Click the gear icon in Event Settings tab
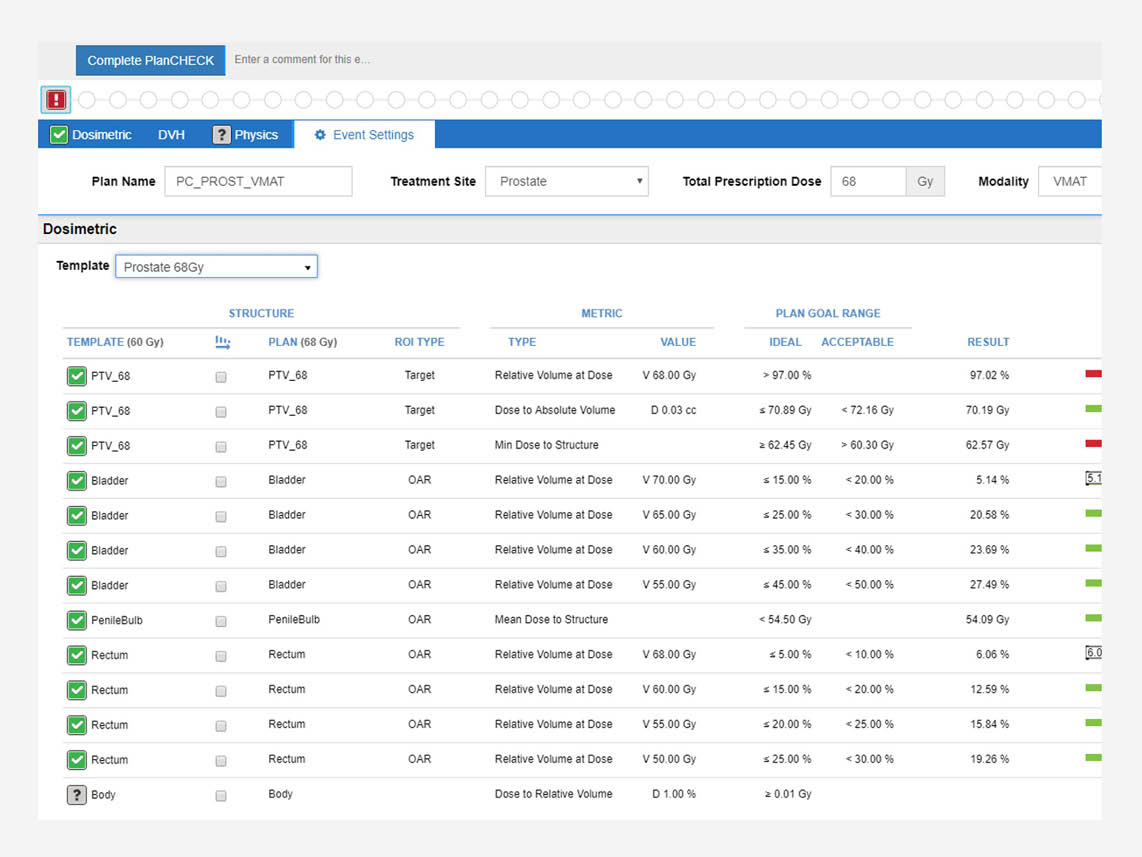 pos(320,135)
